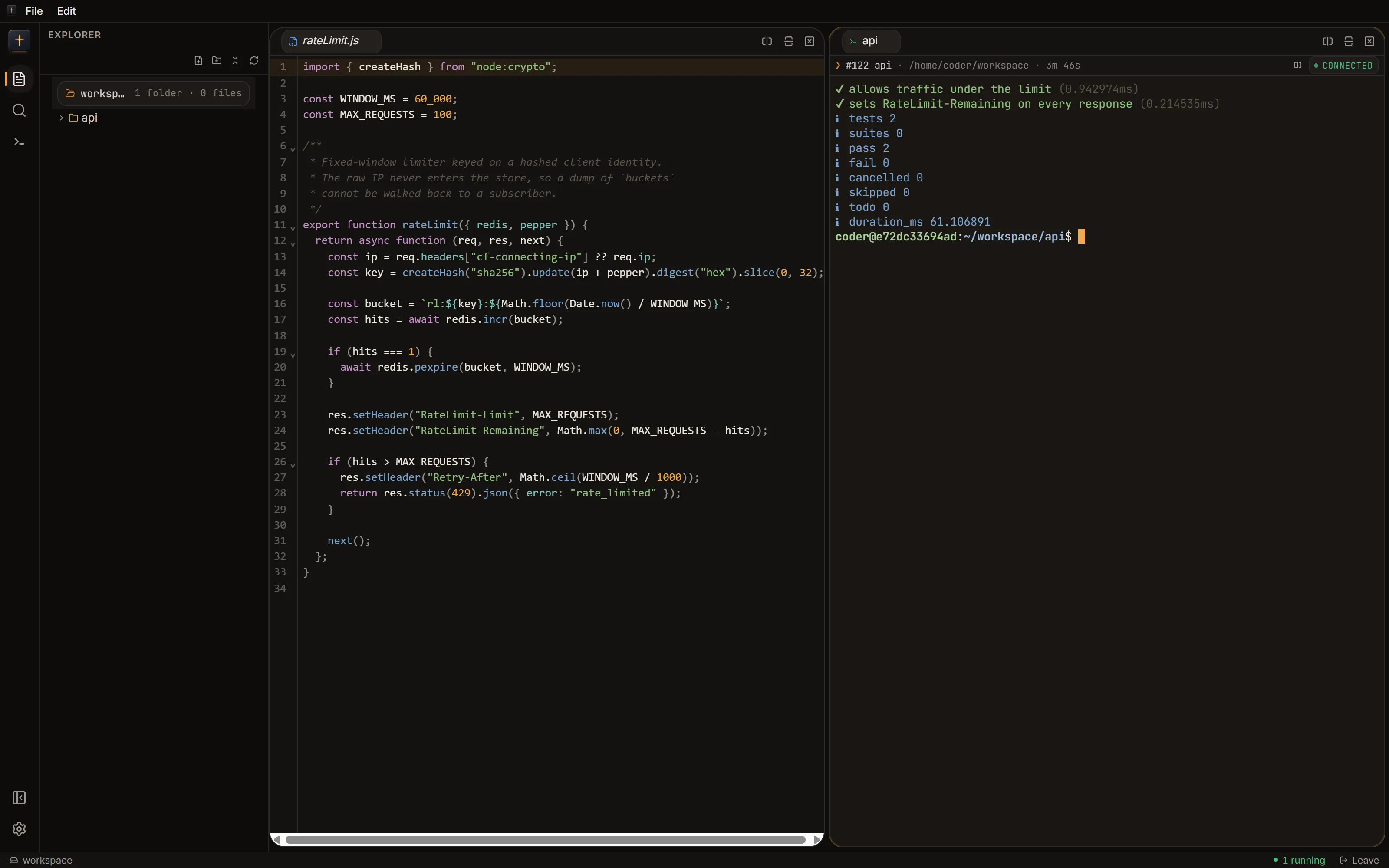Click the 'duration_ms 61.106891' terminal line
This screenshot has height=868, width=1389.
click(919, 222)
